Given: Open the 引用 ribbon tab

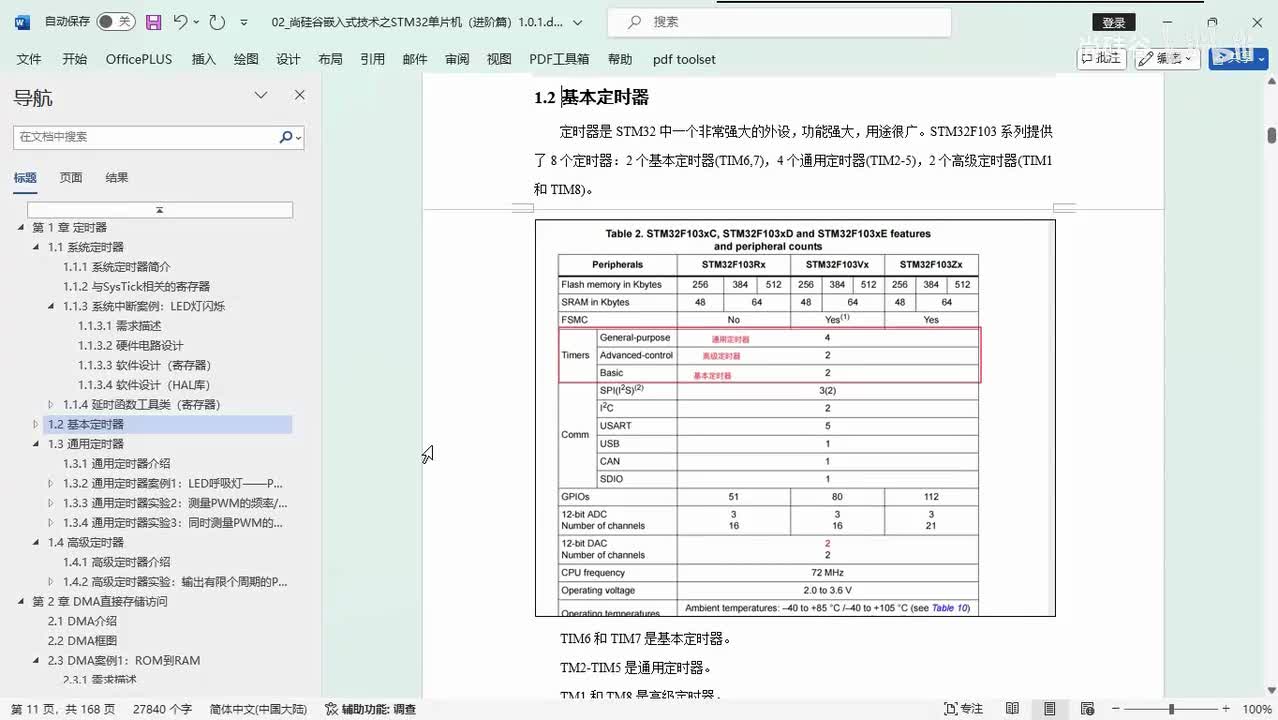Looking at the screenshot, I should click(373, 59).
